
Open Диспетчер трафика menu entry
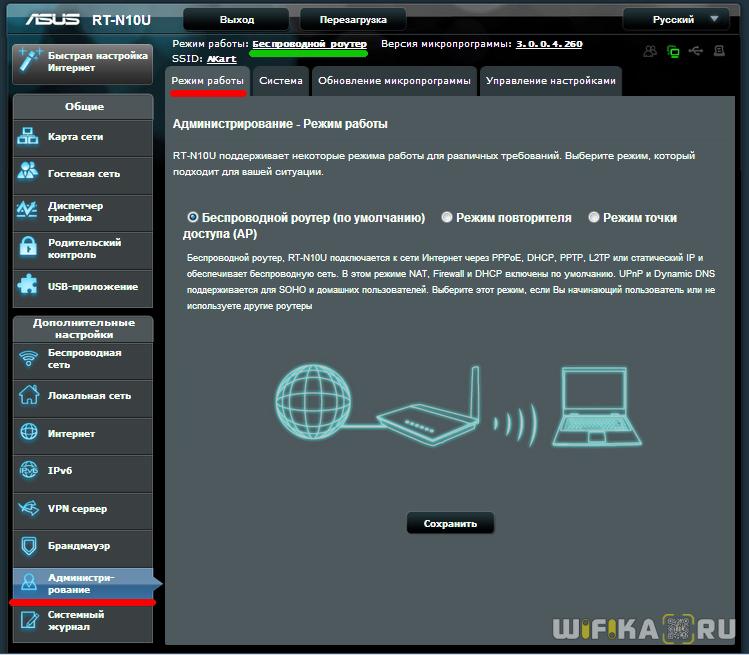pos(83,212)
